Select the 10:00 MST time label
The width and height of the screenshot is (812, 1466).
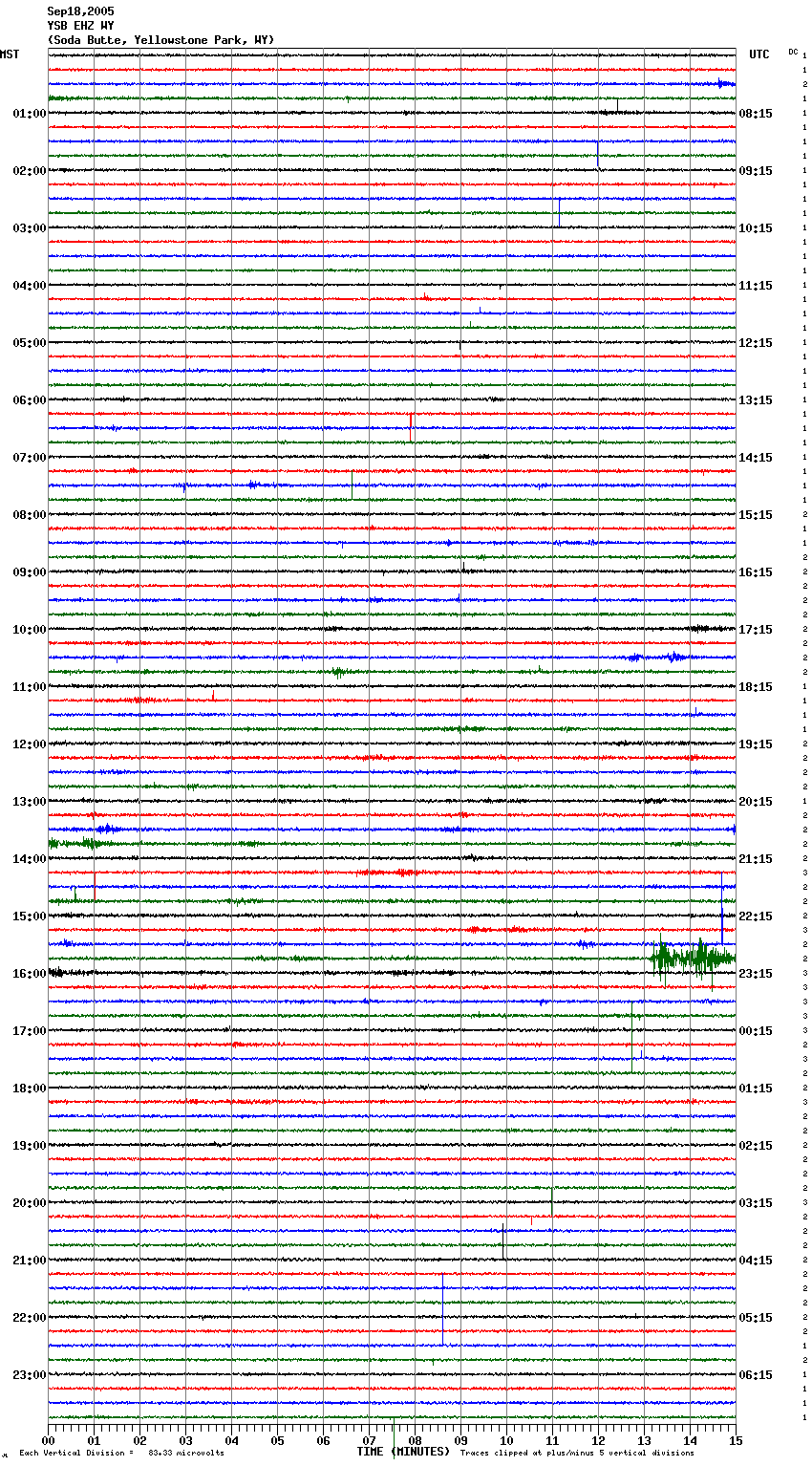pyautogui.click(x=30, y=630)
